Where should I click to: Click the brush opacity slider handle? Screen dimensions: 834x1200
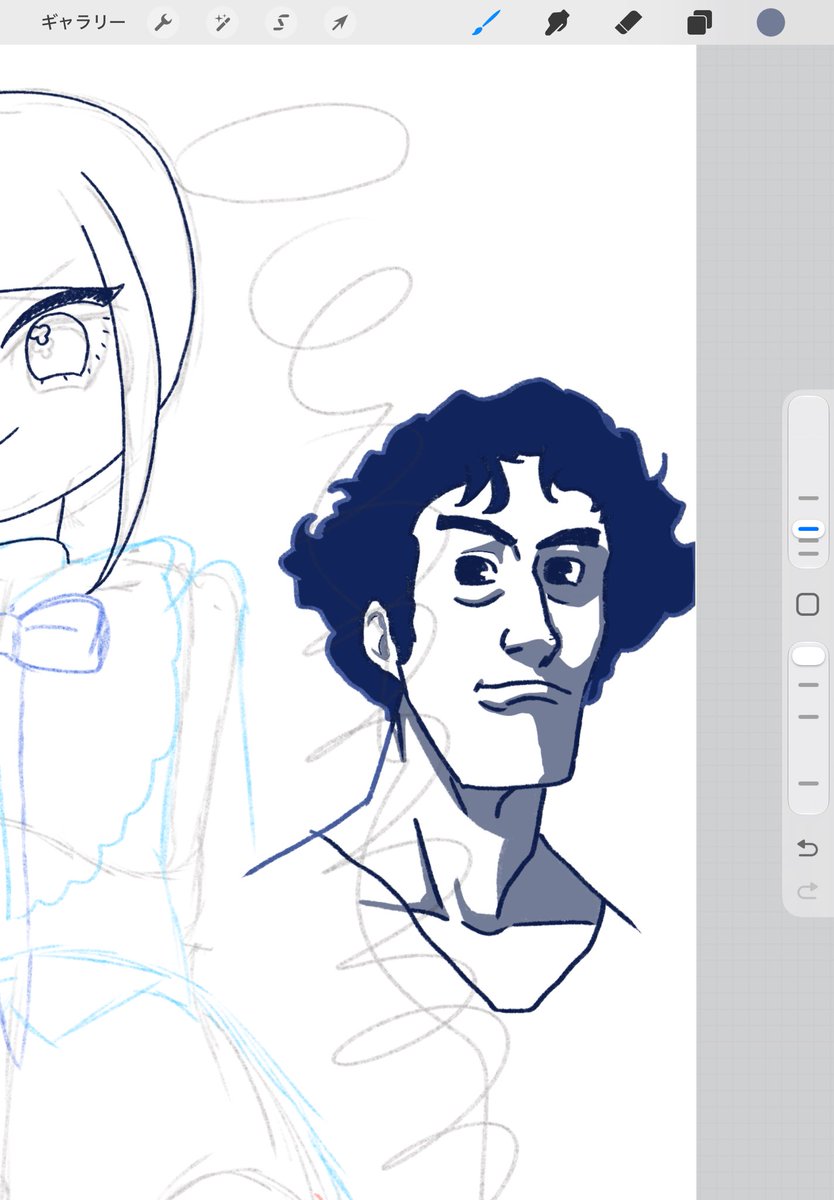(x=808, y=655)
